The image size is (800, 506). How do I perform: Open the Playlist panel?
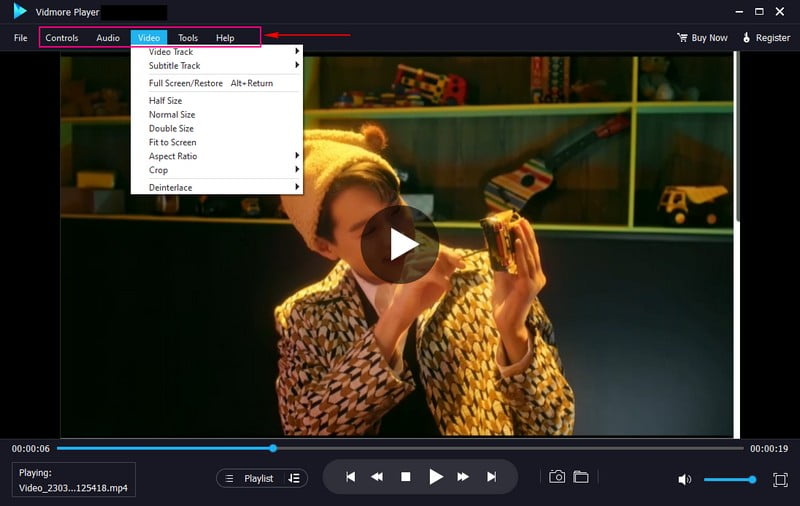click(x=260, y=478)
